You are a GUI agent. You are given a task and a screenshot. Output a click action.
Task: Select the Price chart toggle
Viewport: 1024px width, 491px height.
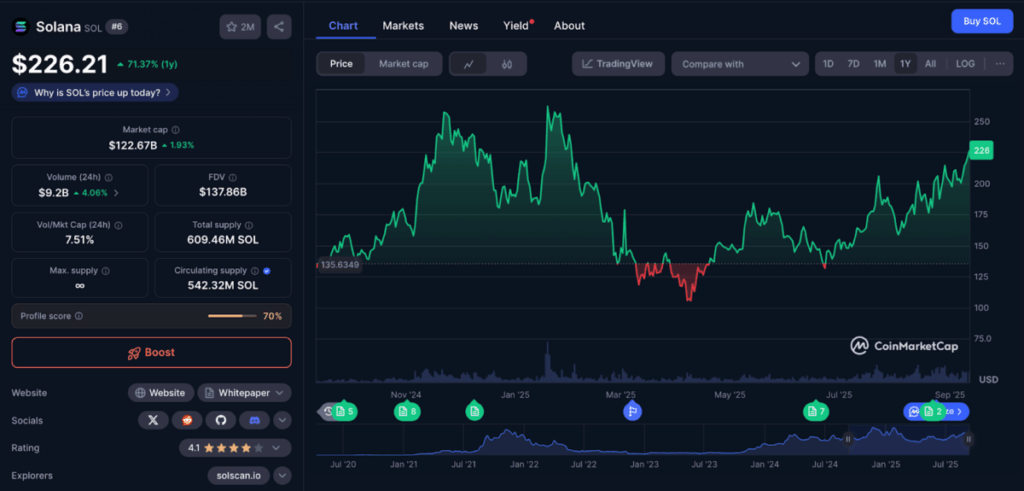click(341, 64)
